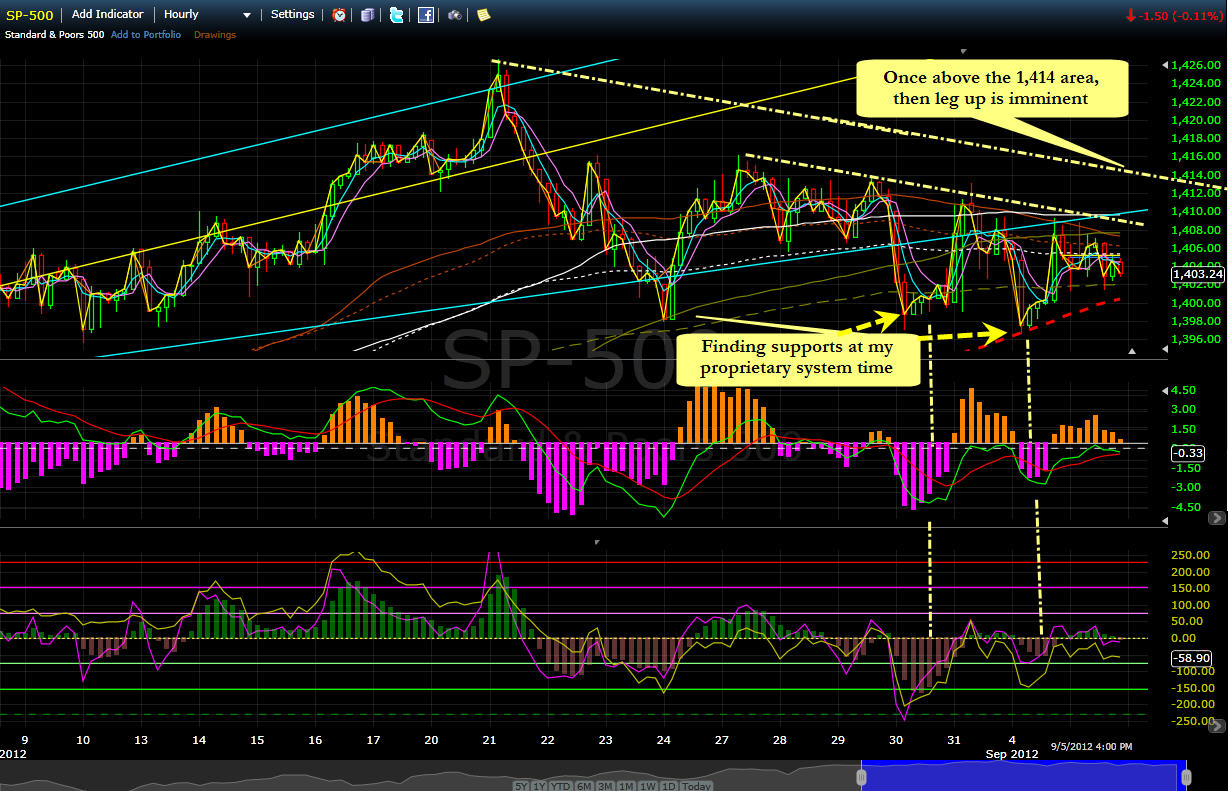Open the Settings menu
Image resolution: width=1228 pixels, height=791 pixels.
(x=292, y=15)
